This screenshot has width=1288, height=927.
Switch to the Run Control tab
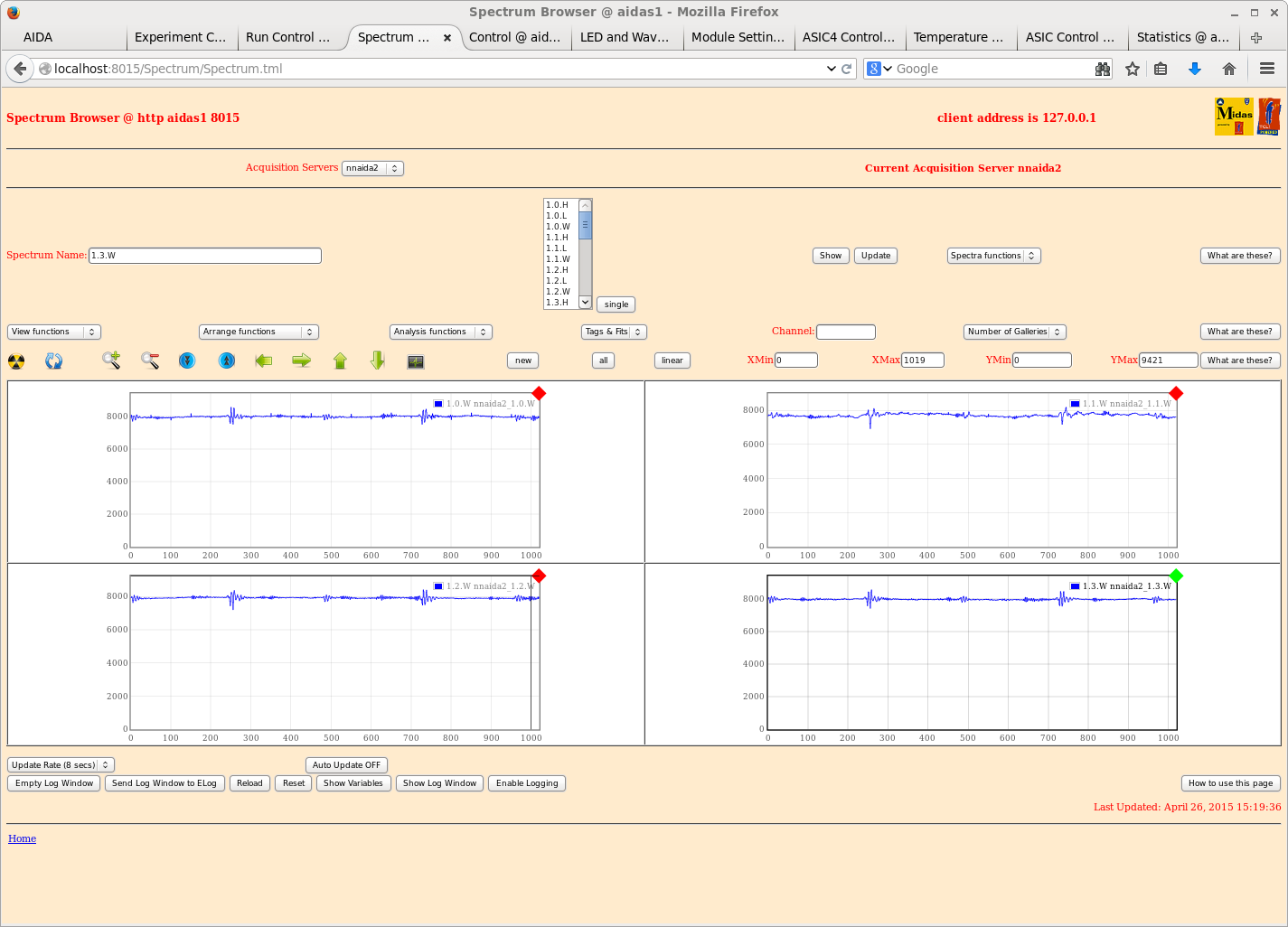pyautogui.click(x=288, y=37)
